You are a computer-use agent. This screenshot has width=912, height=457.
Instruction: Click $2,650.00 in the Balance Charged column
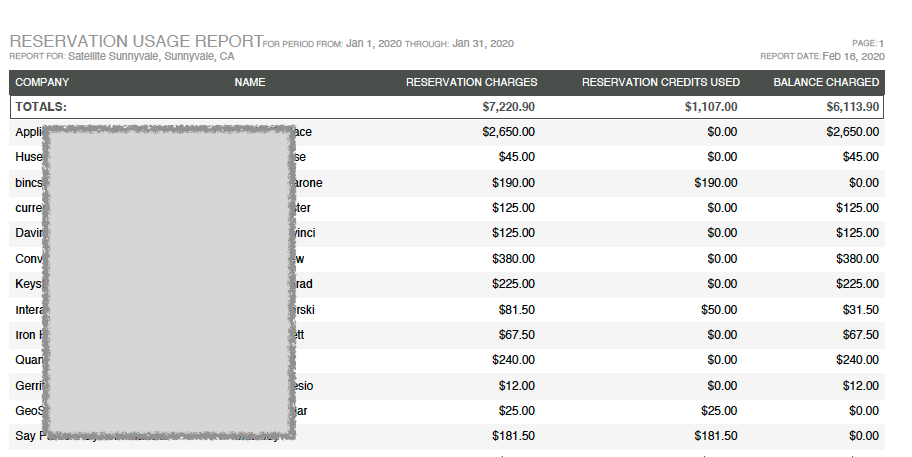(x=853, y=132)
